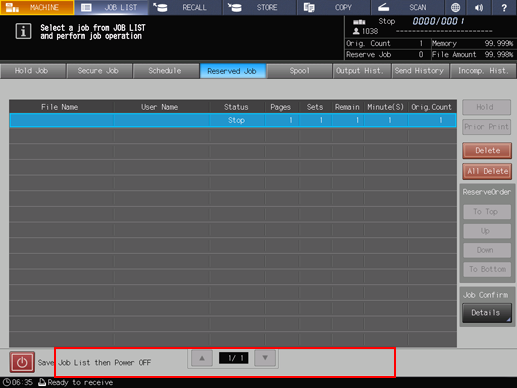Open the Output Hist. tab
This screenshot has width=517, height=388.
pyautogui.click(x=362, y=71)
